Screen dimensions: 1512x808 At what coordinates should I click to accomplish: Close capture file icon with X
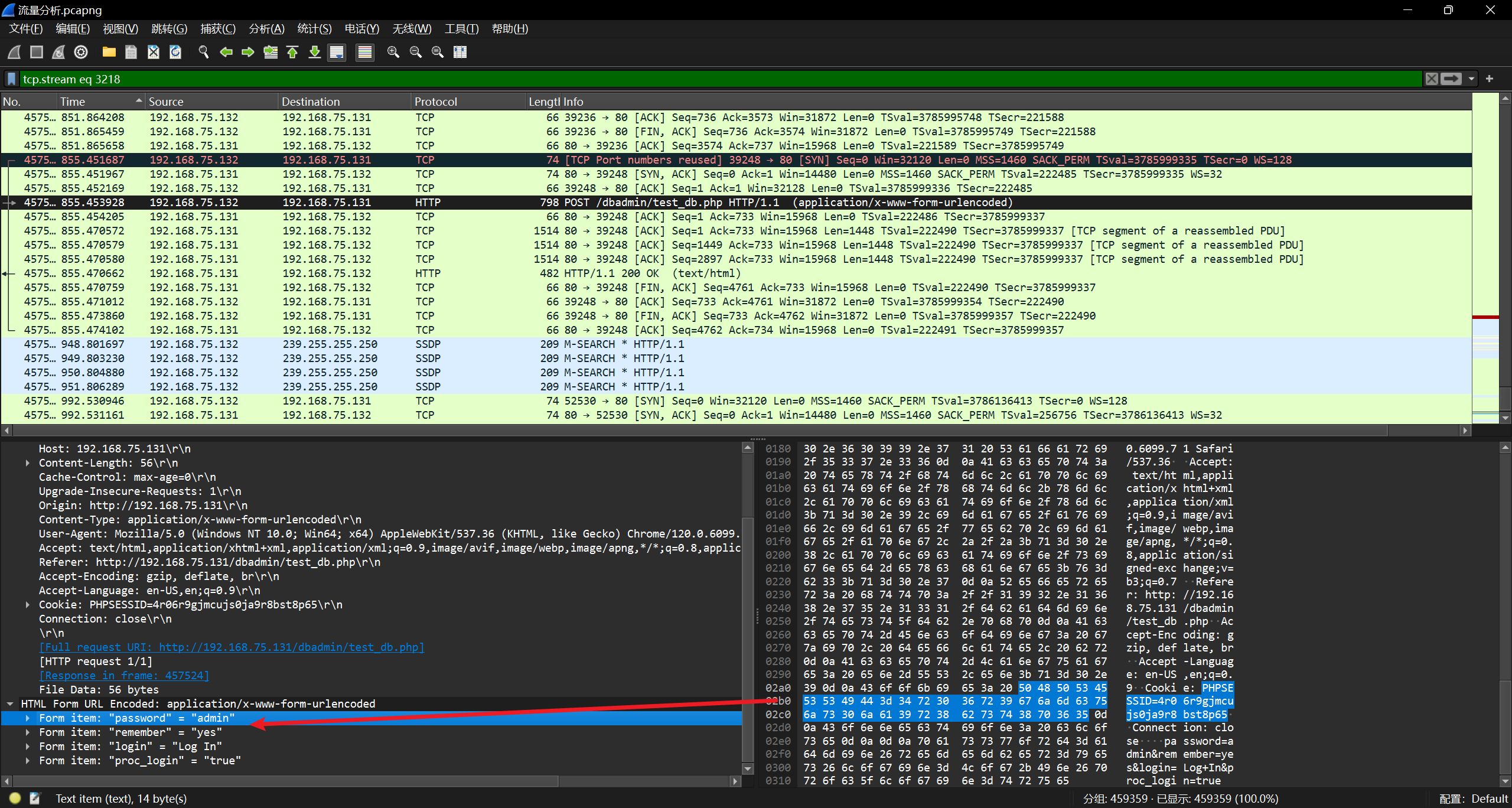tap(154, 52)
